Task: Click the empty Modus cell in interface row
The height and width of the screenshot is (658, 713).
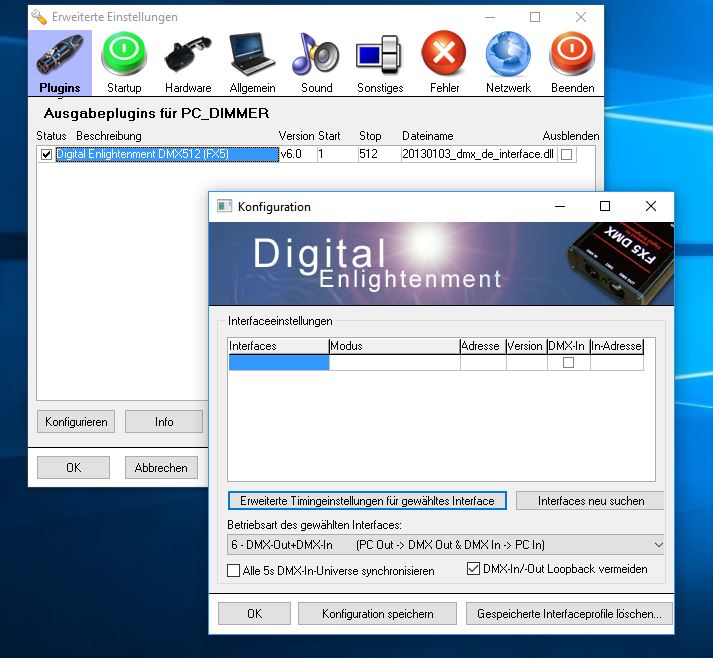Action: tap(395, 363)
